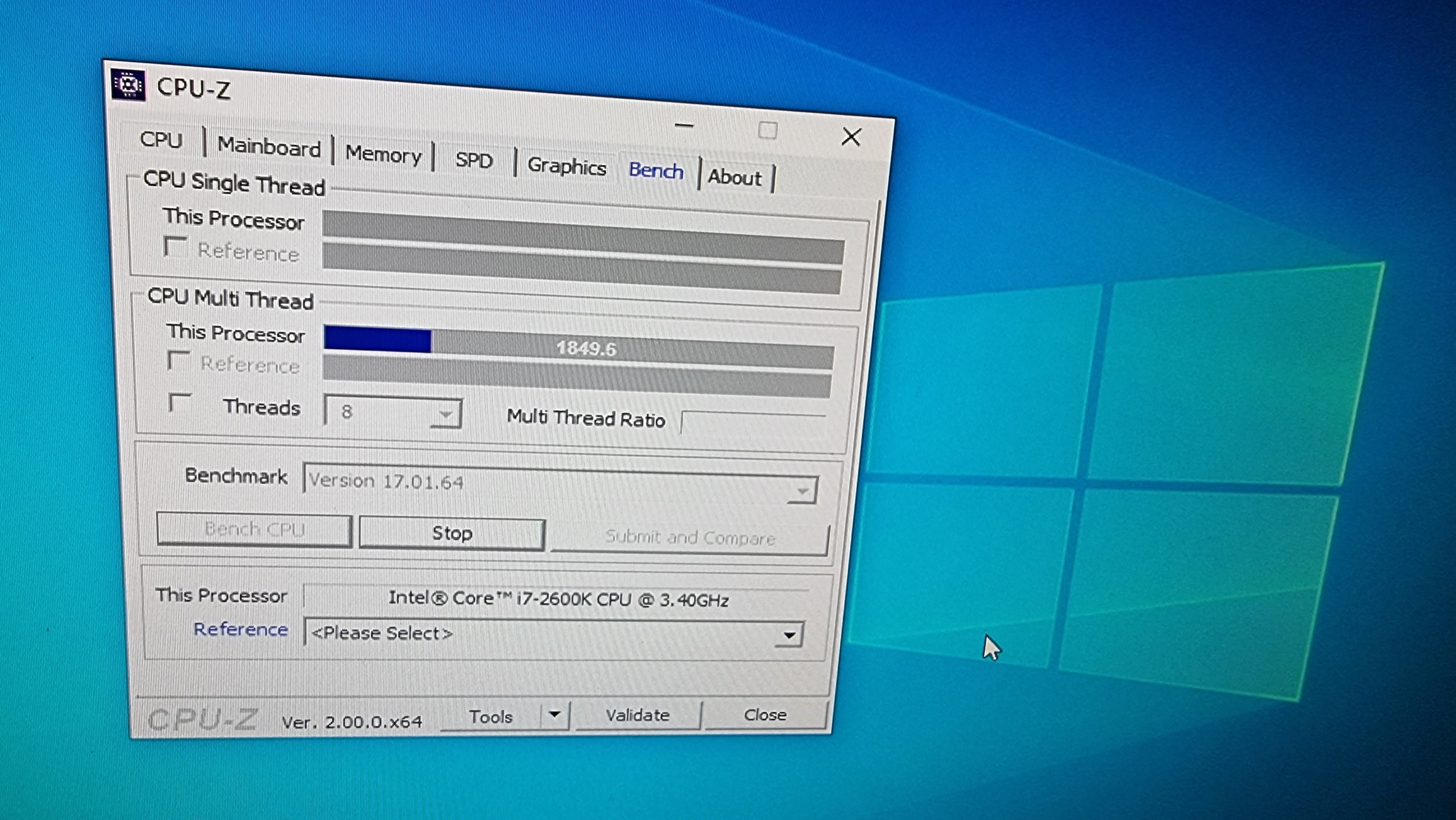
Task: Open the SPD tab
Action: coord(474,161)
